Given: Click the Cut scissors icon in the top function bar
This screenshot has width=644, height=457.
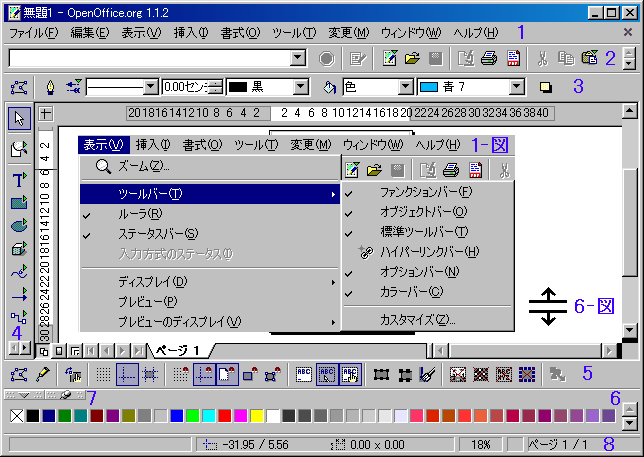Looking at the screenshot, I should 543,59.
